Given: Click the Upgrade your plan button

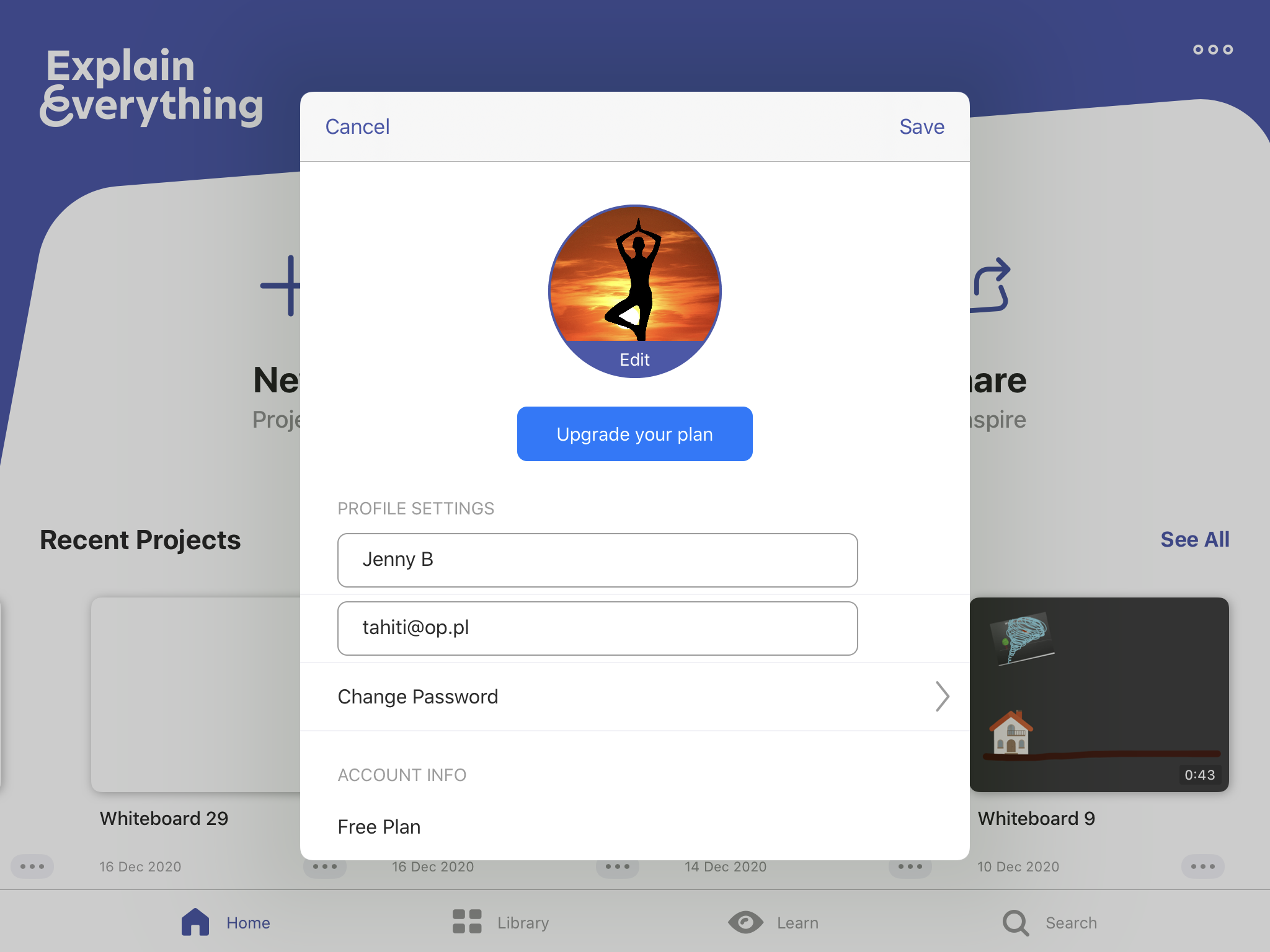Looking at the screenshot, I should tap(634, 434).
